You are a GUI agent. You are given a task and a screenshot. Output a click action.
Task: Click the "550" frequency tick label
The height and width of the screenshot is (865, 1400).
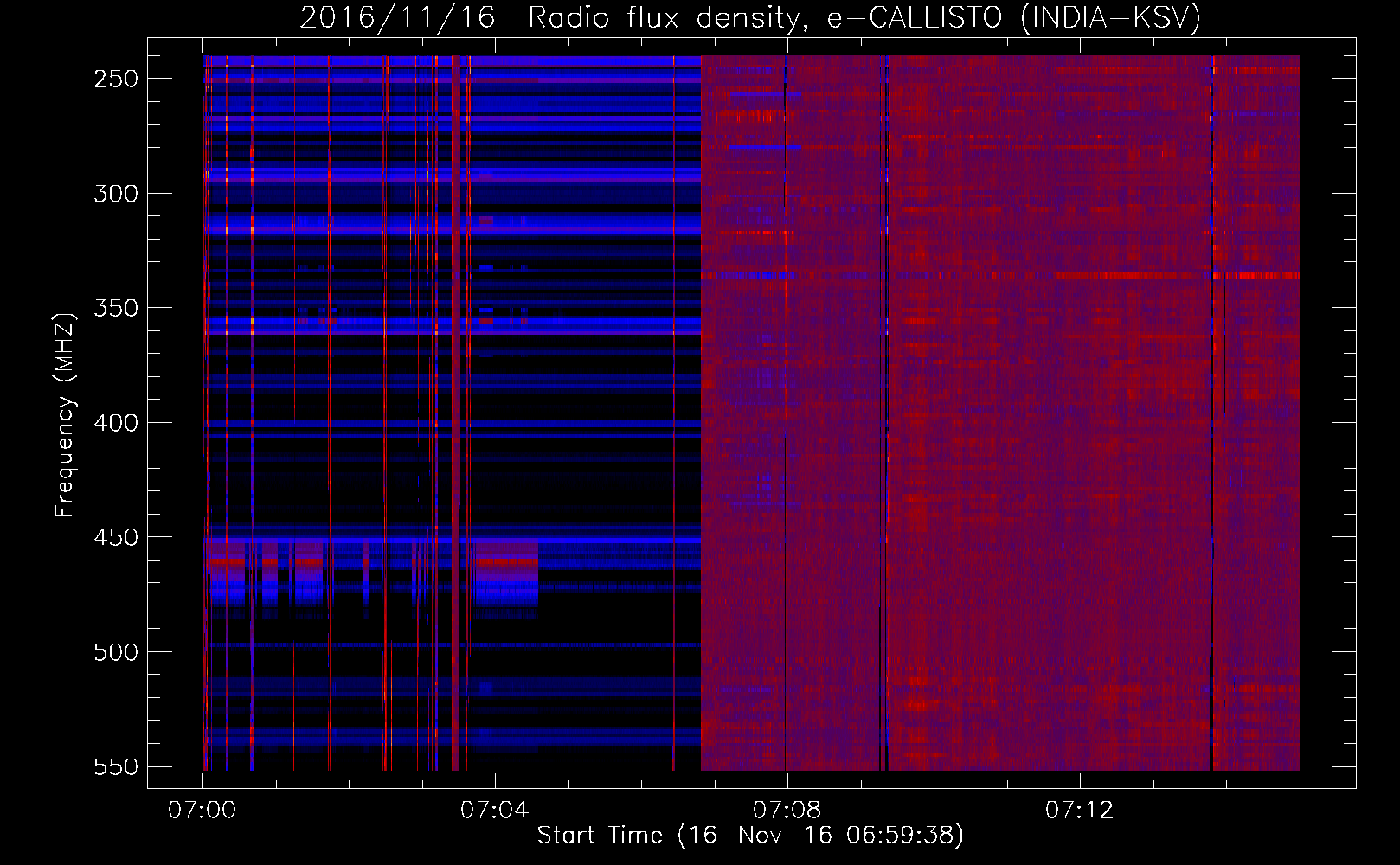[x=116, y=767]
